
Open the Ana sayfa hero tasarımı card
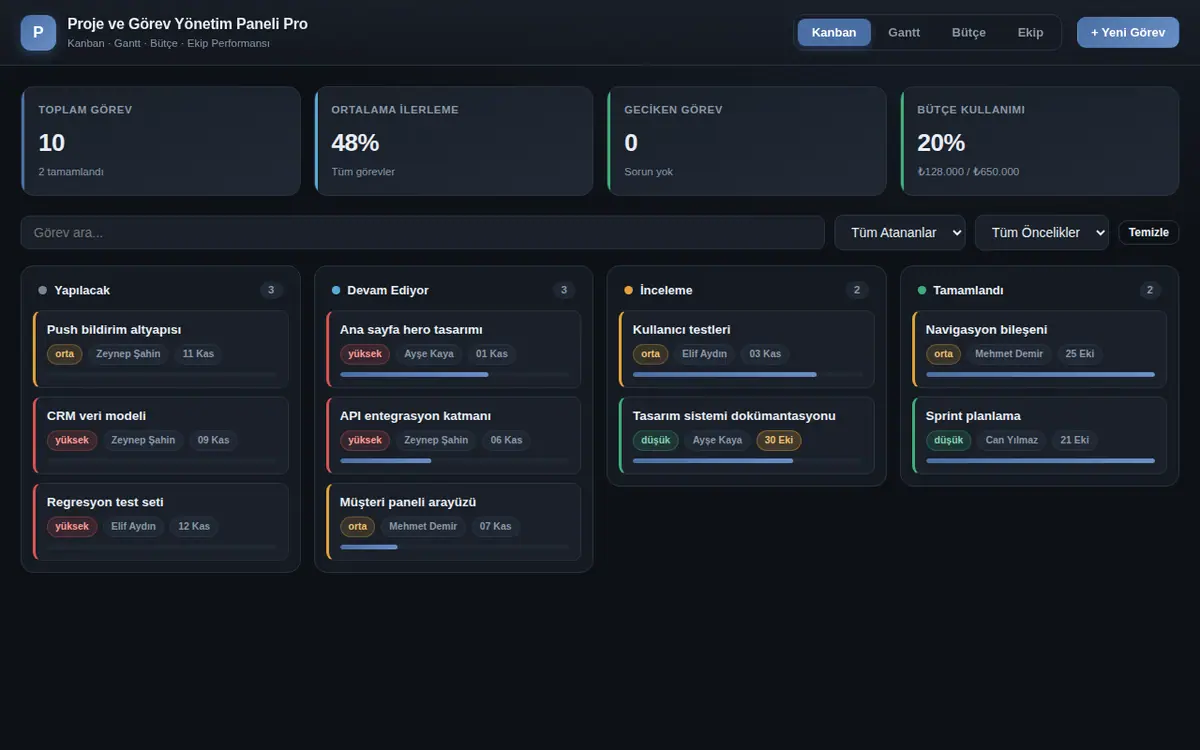pos(454,349)
